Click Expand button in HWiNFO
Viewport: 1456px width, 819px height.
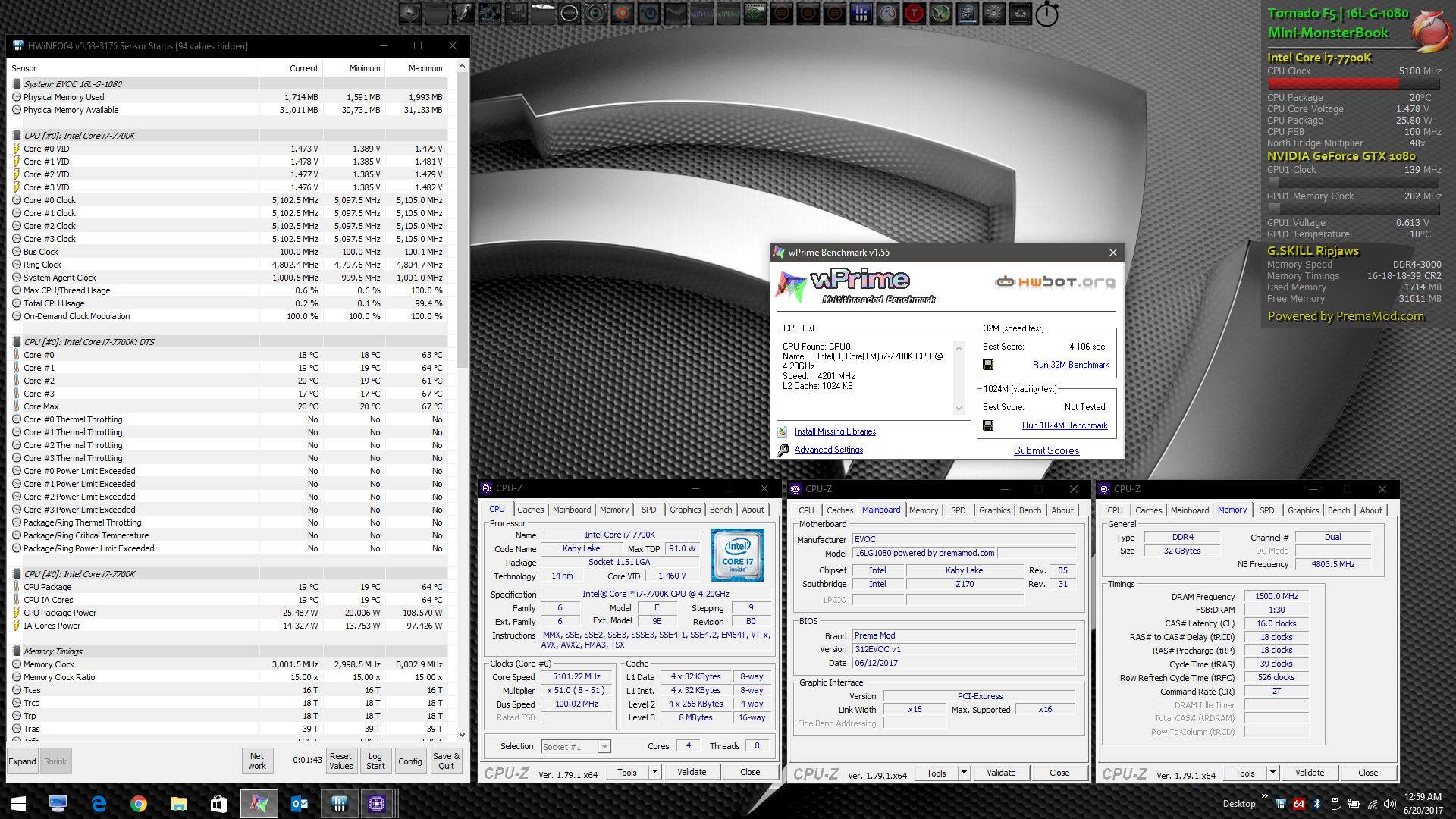pos(22,761)
